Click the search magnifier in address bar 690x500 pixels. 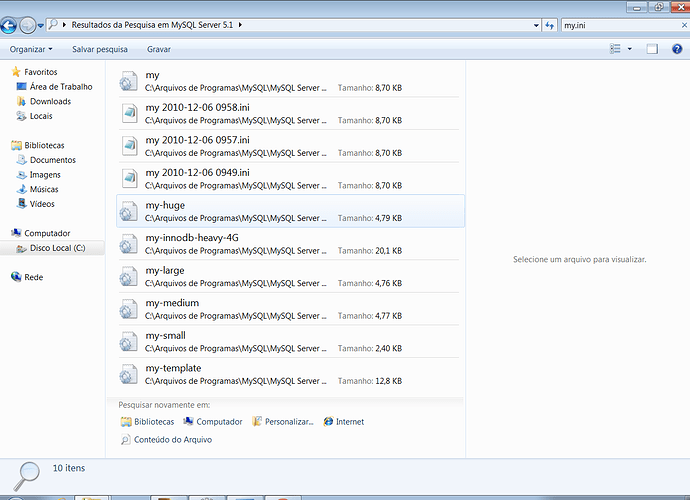53,25
